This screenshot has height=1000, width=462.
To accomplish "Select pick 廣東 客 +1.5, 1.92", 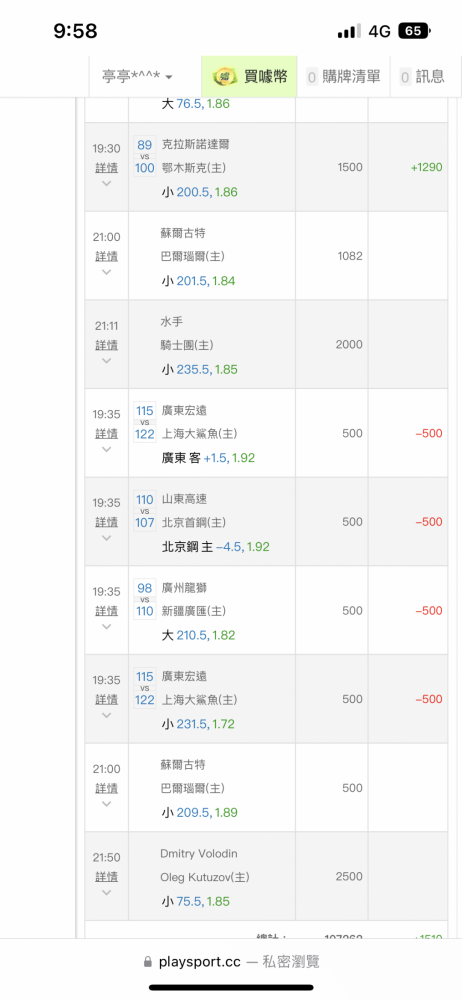I will 207,458.
